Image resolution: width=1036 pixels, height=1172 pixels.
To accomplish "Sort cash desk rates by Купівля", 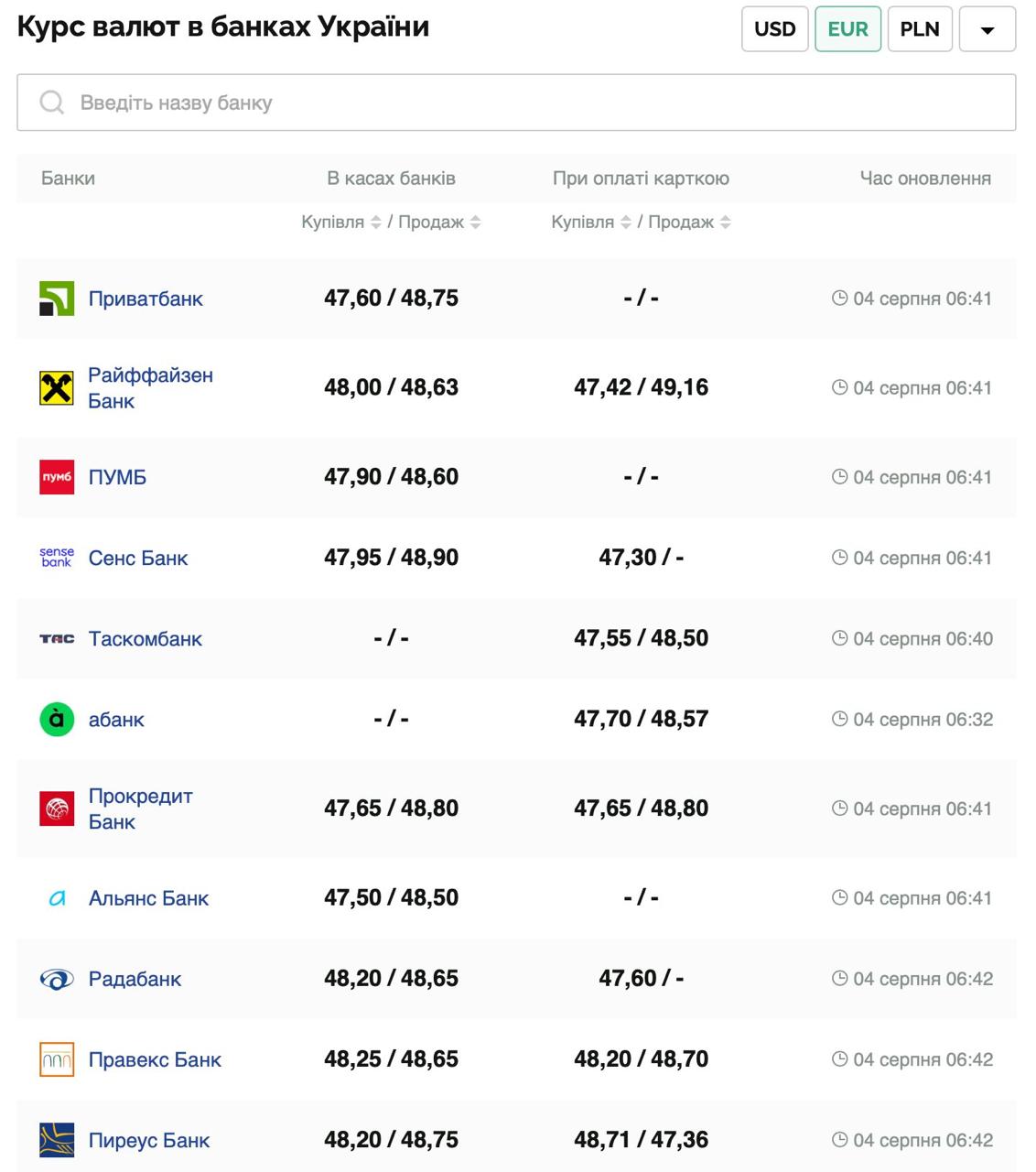I will 375,222.
